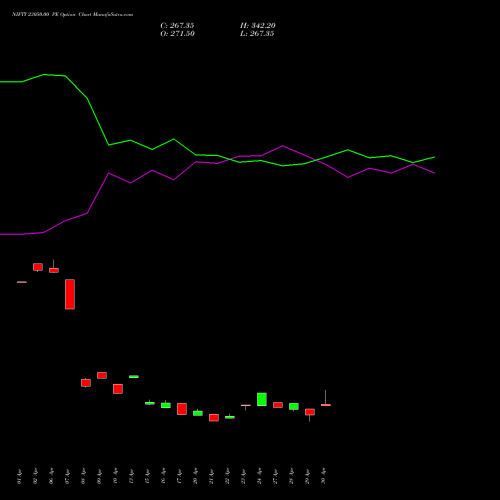This screenshot has height=500, width=500.
Task: Click the 20 Apr date label
Action: (195, 477)
